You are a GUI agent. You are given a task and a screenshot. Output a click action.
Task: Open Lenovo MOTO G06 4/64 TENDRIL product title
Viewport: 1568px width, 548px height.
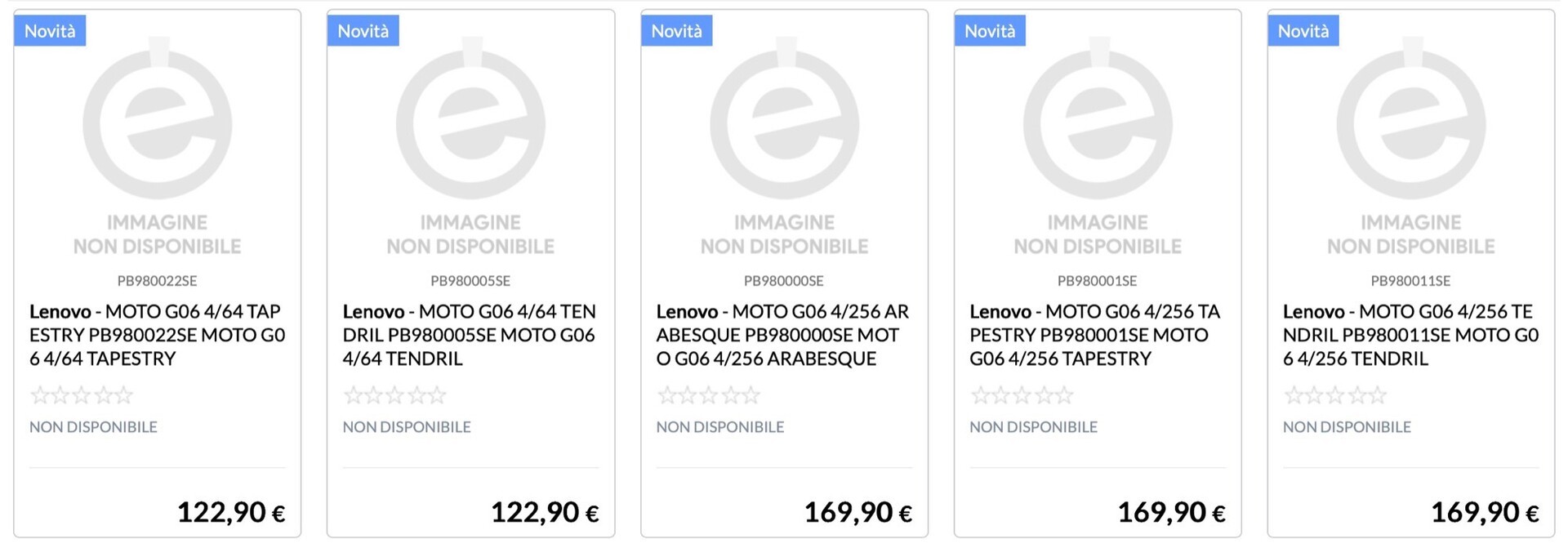[470, 335]
